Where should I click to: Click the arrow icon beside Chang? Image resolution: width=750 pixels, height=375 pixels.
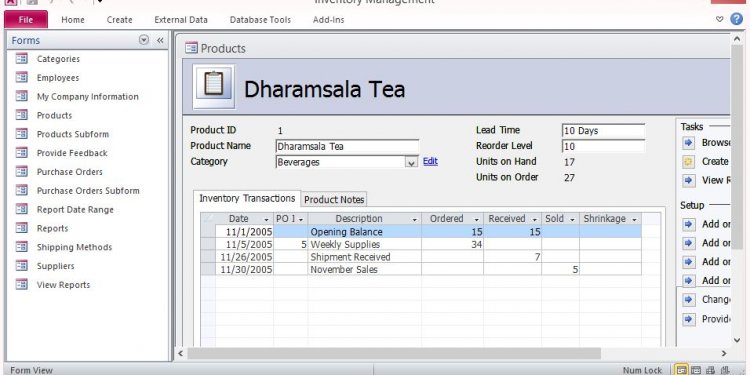coord(688,299)
